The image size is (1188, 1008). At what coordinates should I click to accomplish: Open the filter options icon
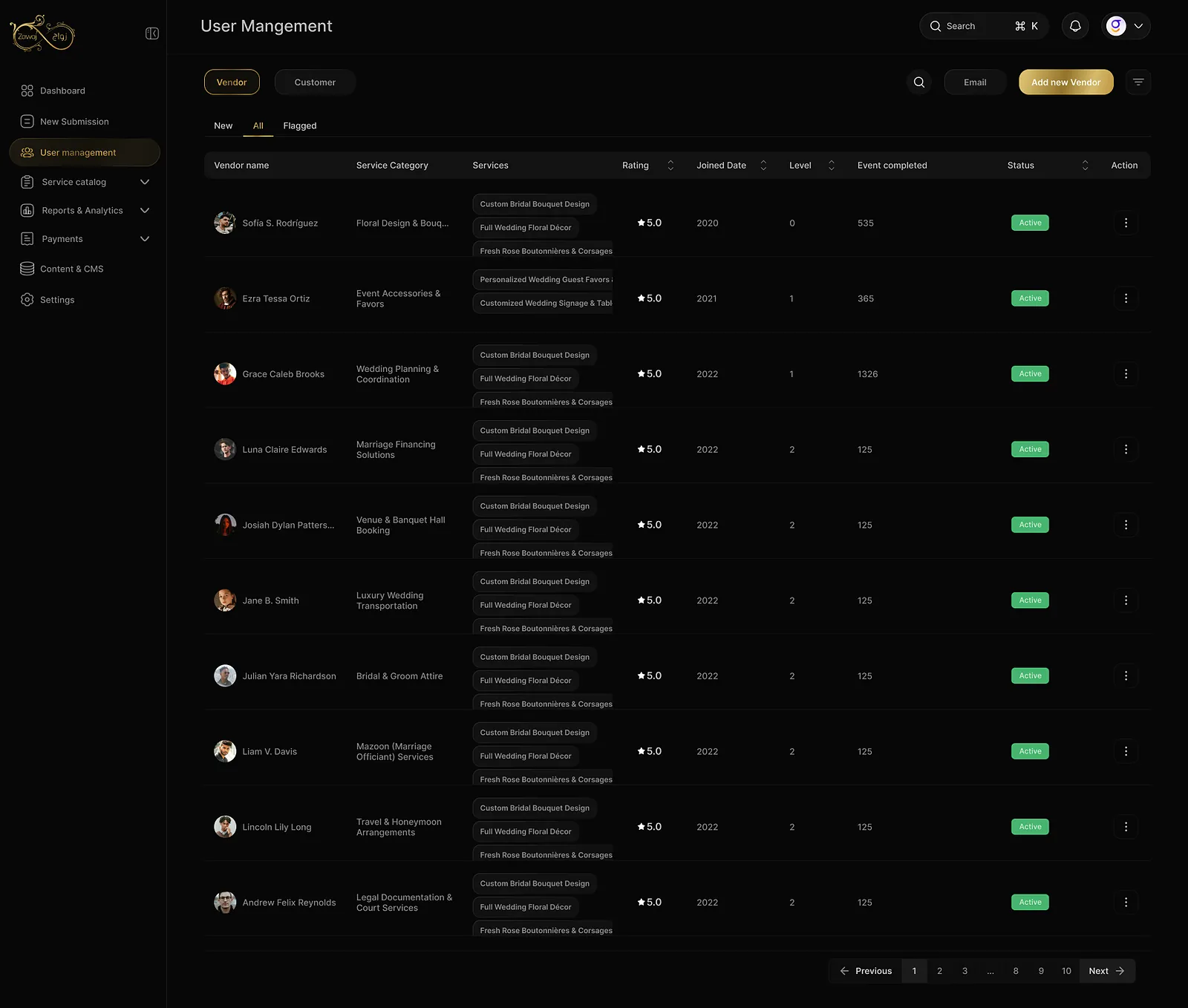(x=1138, y=82)
